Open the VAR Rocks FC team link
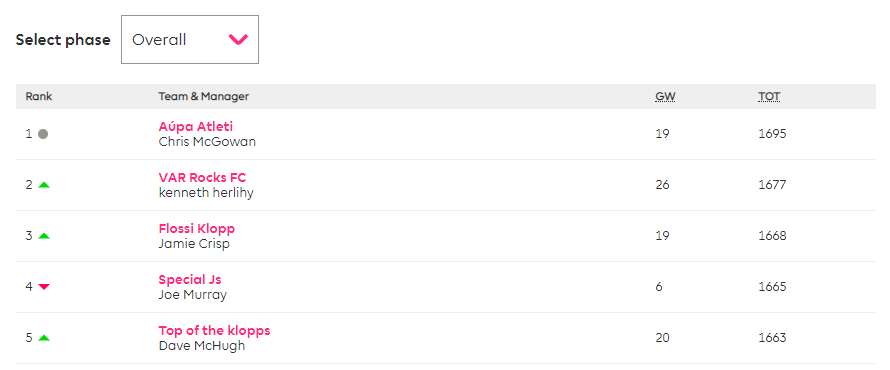 202,178
